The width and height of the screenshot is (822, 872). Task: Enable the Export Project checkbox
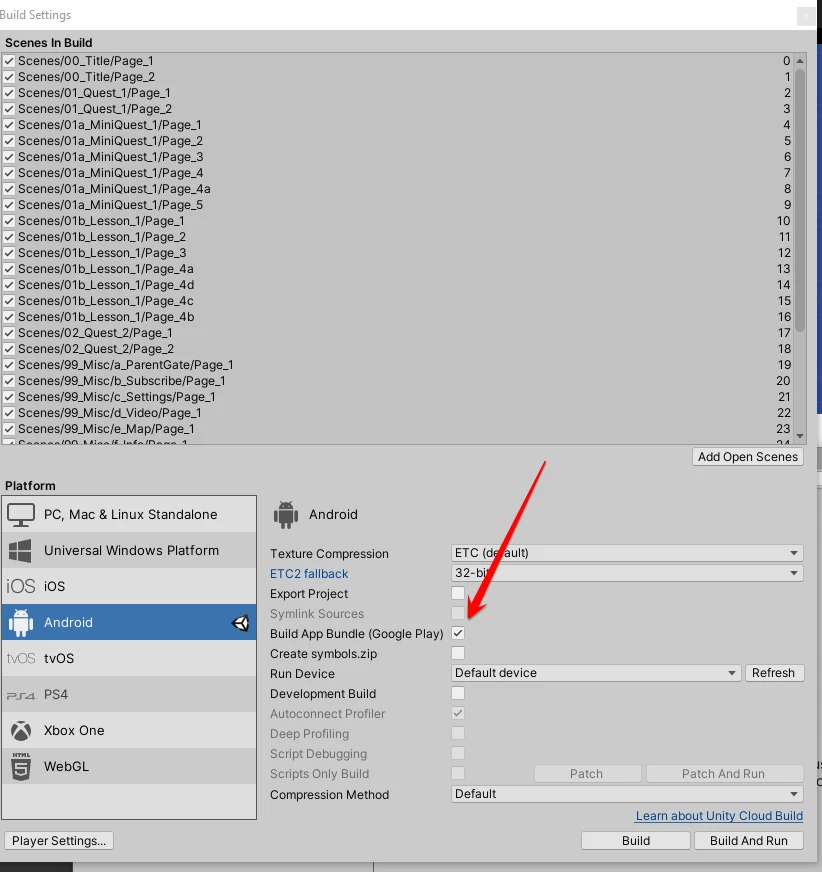point(458,593)
